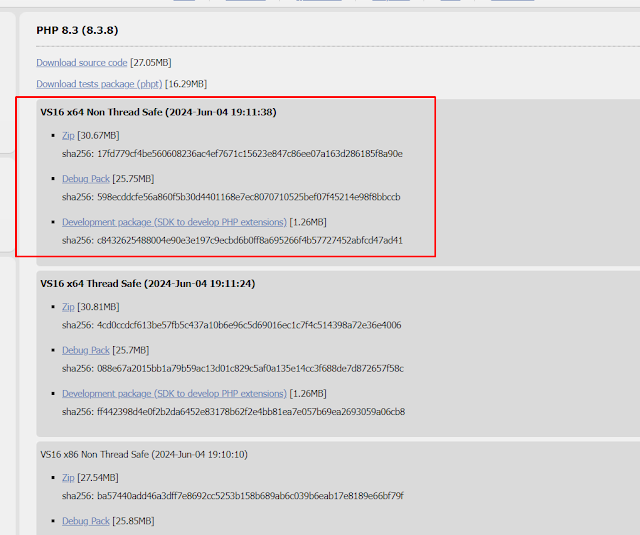Get Debug Pack under VS16 x86 Non Thread Safe
The width and height of the screenshot is (640, 535).
86,521
